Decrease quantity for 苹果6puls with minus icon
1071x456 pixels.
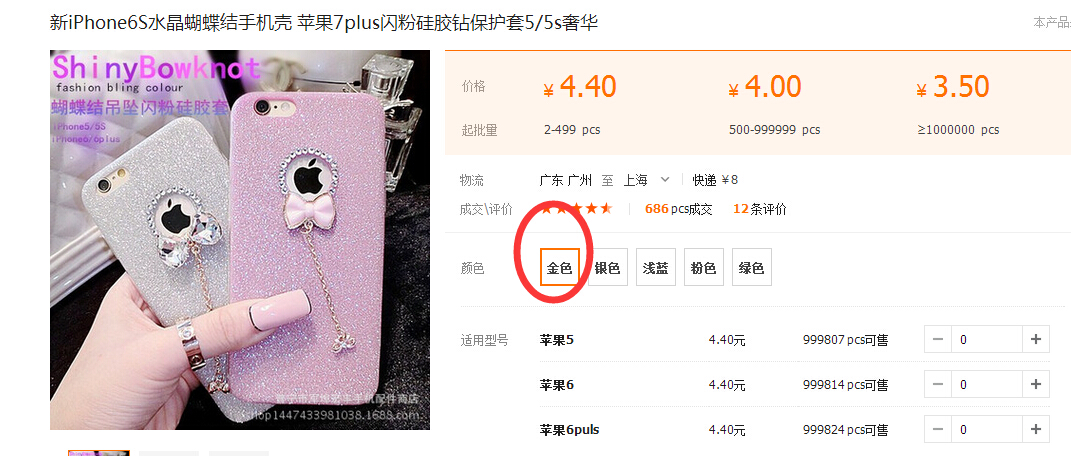[x=938, y=429]
